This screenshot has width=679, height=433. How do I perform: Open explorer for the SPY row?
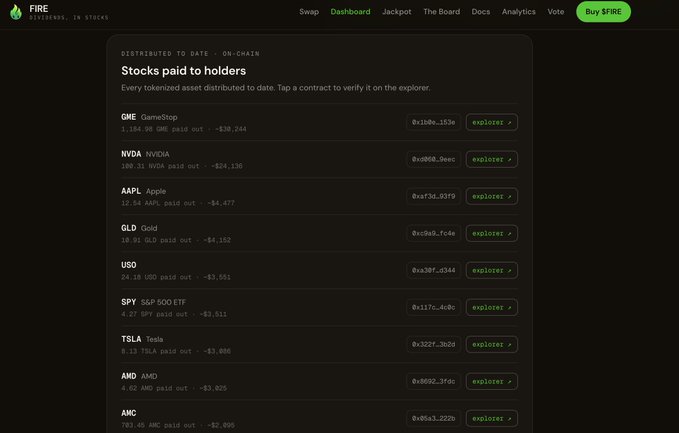coord(491,307)
